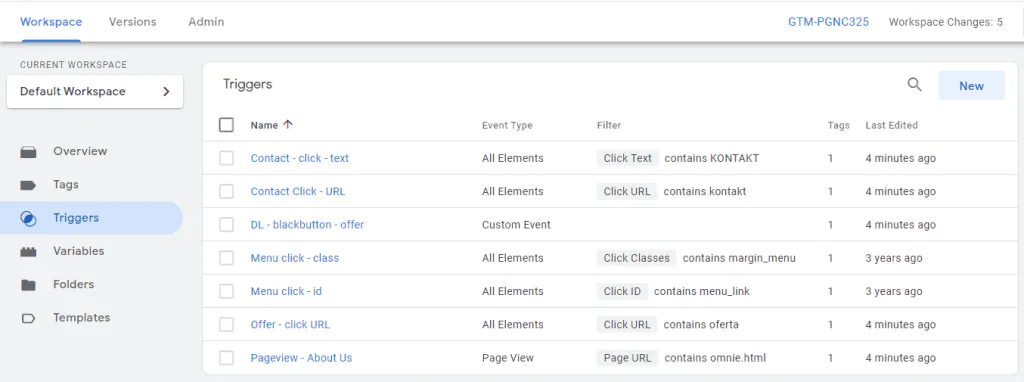Open the Versions tab

coord(133,22)
